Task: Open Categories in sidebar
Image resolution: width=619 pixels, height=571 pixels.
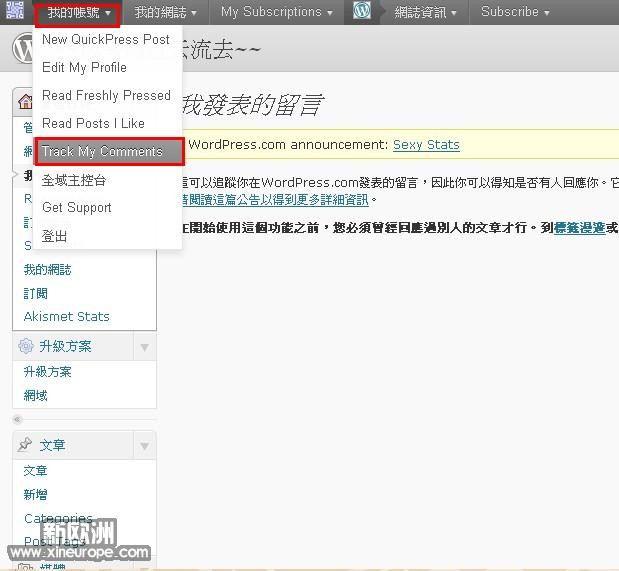Action: pyautogui.click(x=58, y=518)
